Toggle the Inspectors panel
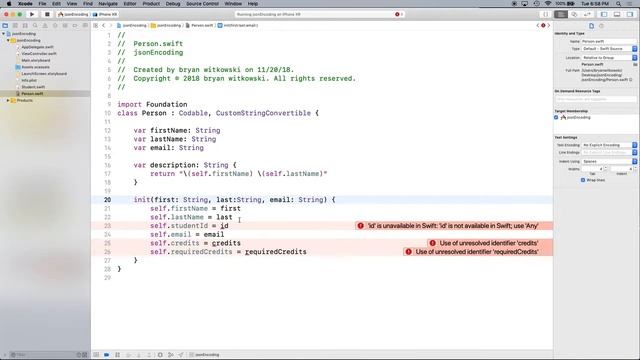 coord(630,14)
